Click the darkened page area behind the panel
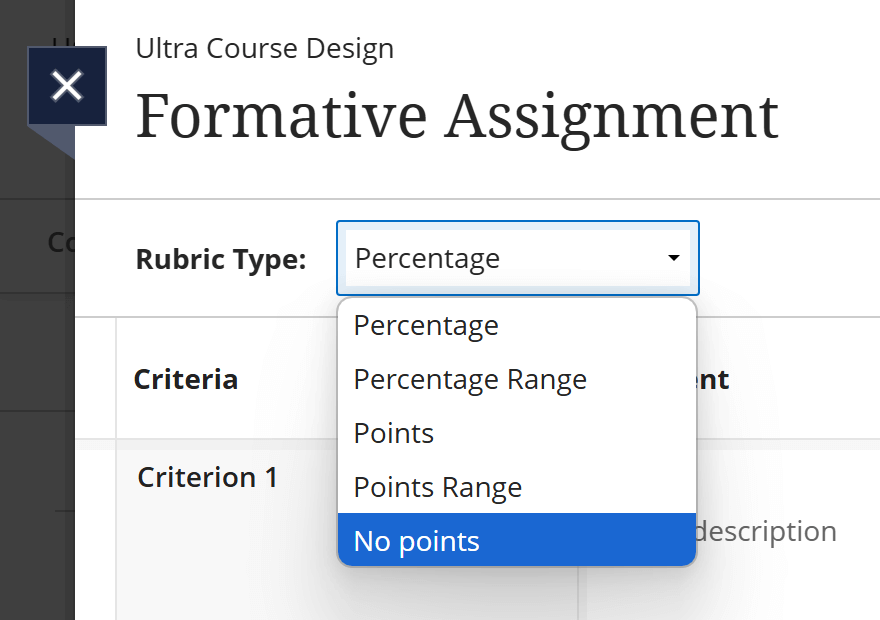 click(x=37, y=400)
